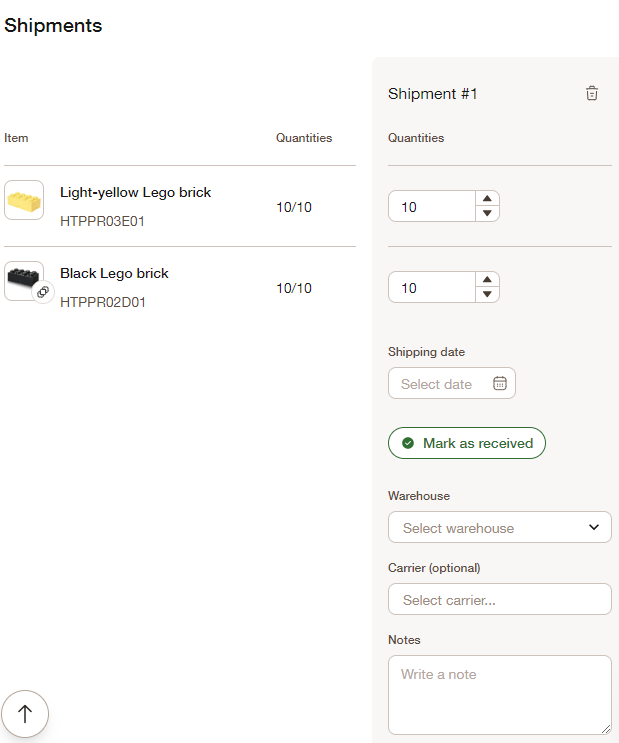Click the Black brick quantity input
Viewport: 619px width, 743px height.
coord(432,287)
